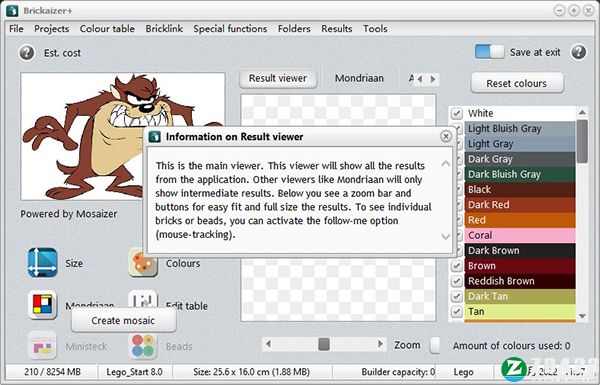600x385 pixels.
Task: Click the zoom slider handle
Action: point(324,344)
